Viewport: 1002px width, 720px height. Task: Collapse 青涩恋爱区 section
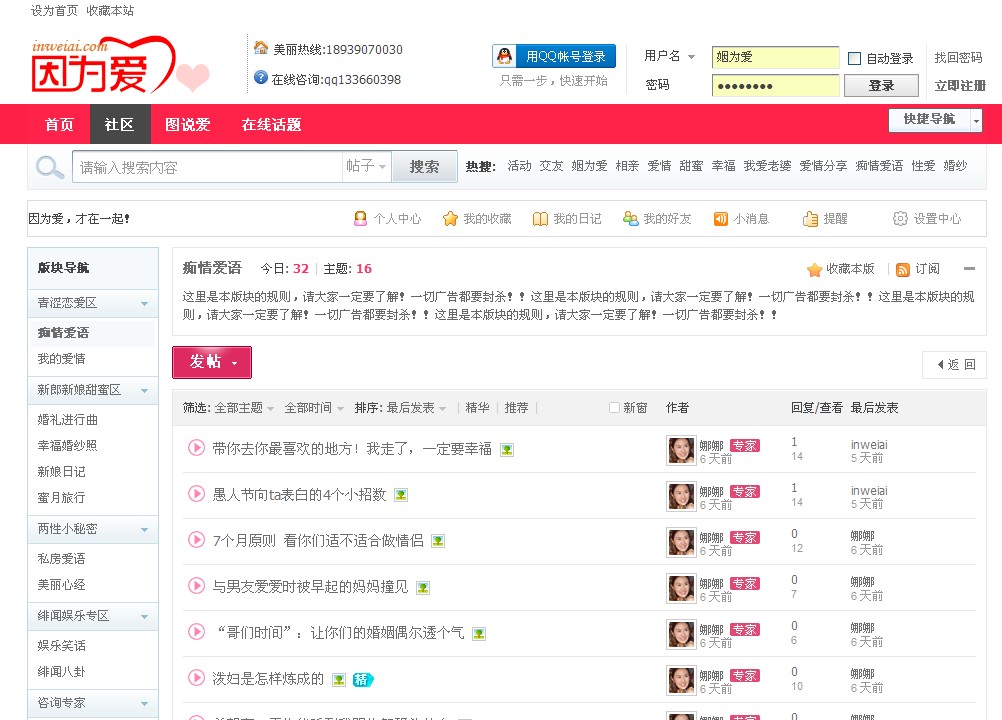point(144,303)
